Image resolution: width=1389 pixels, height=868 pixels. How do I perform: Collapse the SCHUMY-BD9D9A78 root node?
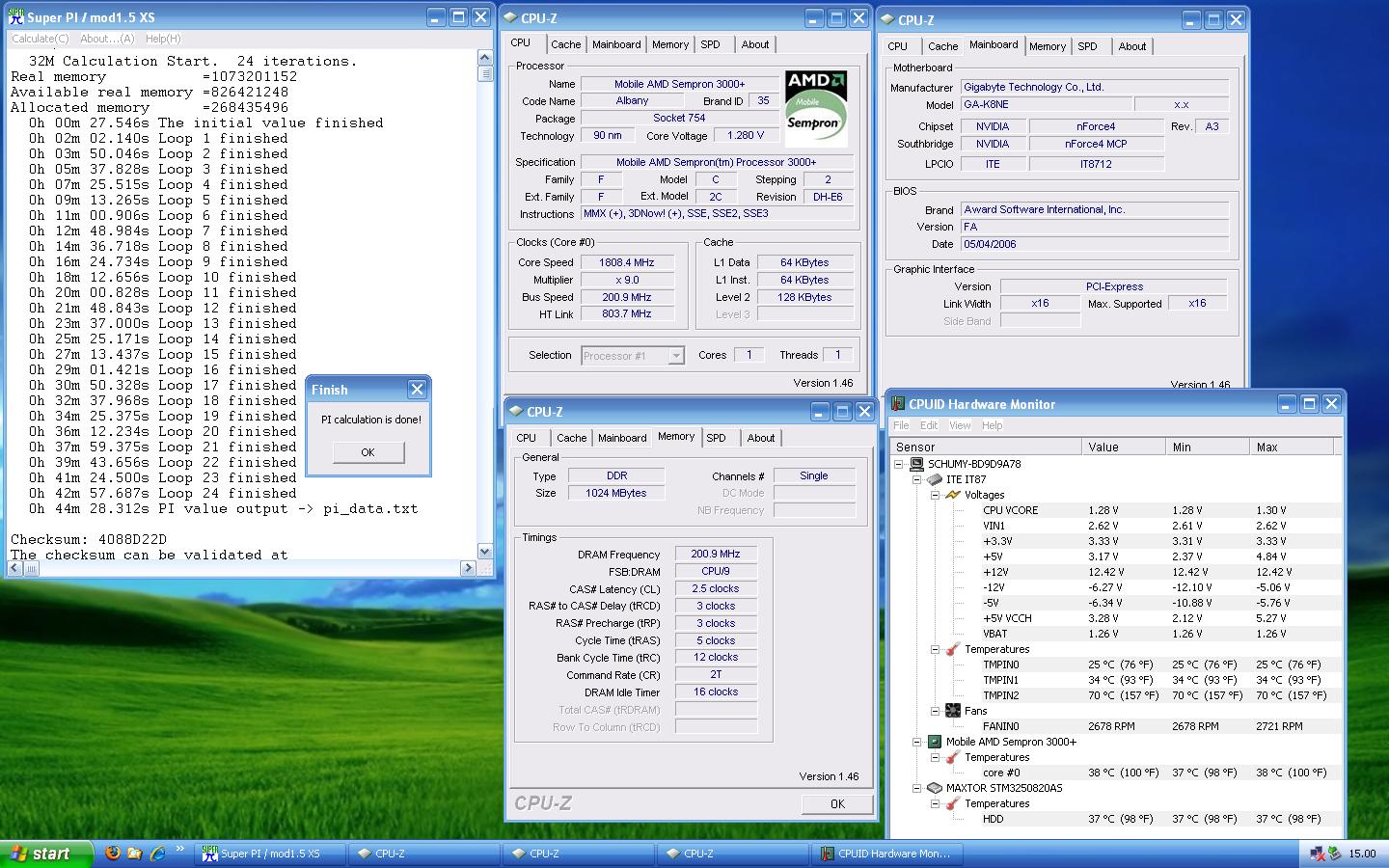click(899, 464)
